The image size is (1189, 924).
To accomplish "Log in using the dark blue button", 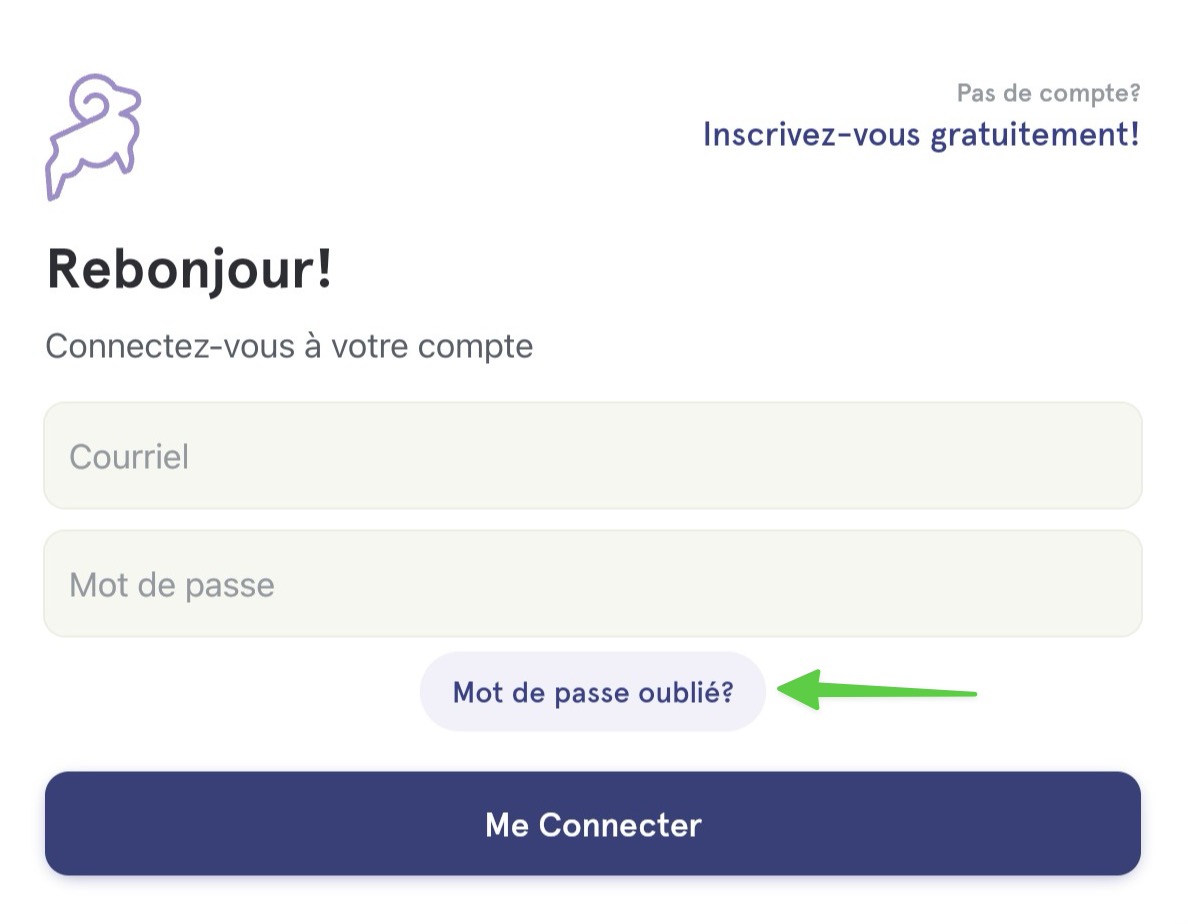I will pos(593,824).
